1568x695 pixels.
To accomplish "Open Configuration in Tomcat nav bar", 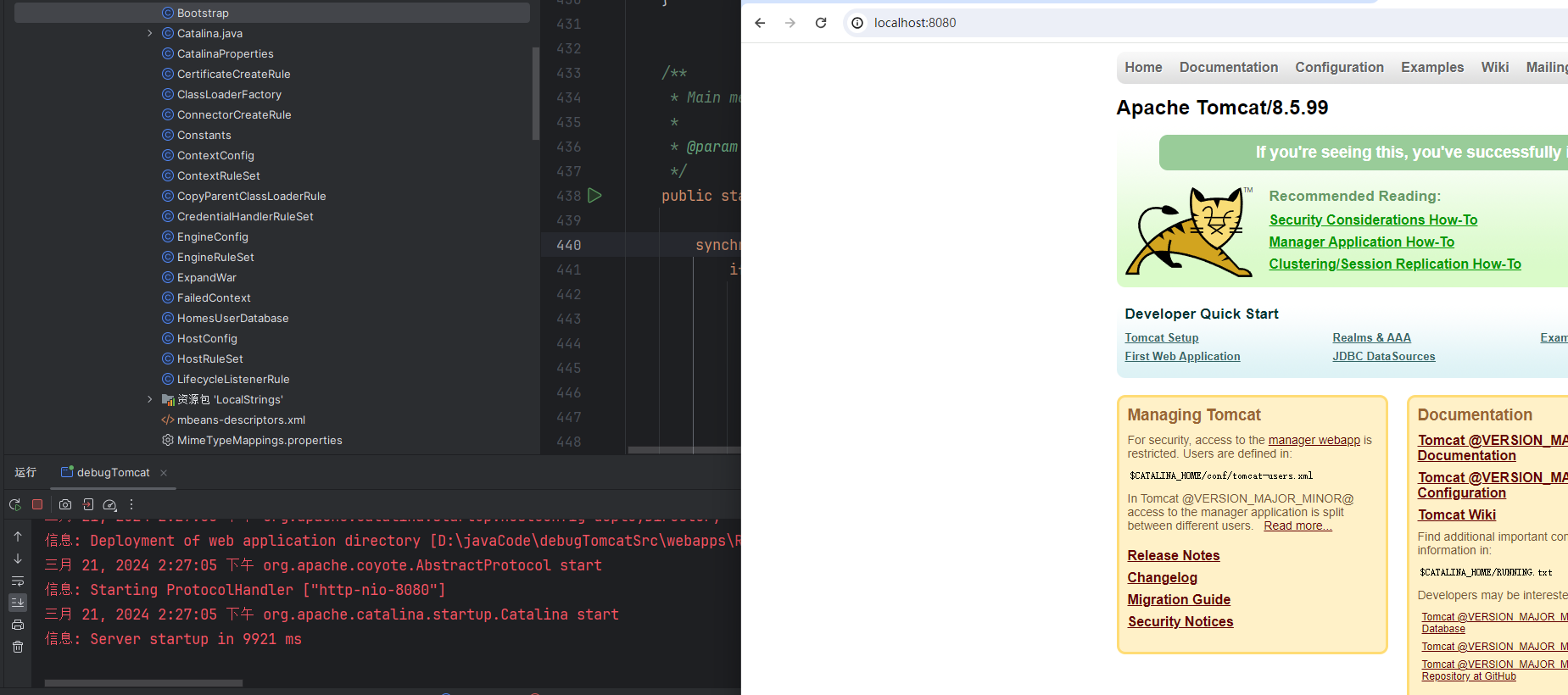I will 1339,67.
